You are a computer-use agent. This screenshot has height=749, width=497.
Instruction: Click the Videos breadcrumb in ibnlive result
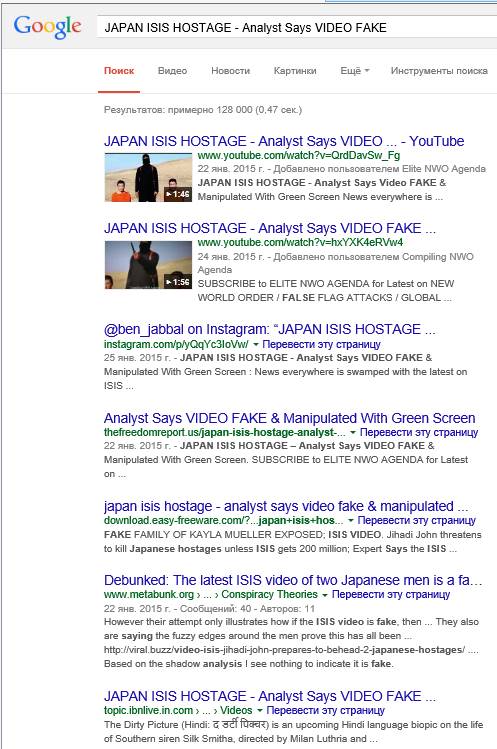pyautogui.click(x=236, y=710)
